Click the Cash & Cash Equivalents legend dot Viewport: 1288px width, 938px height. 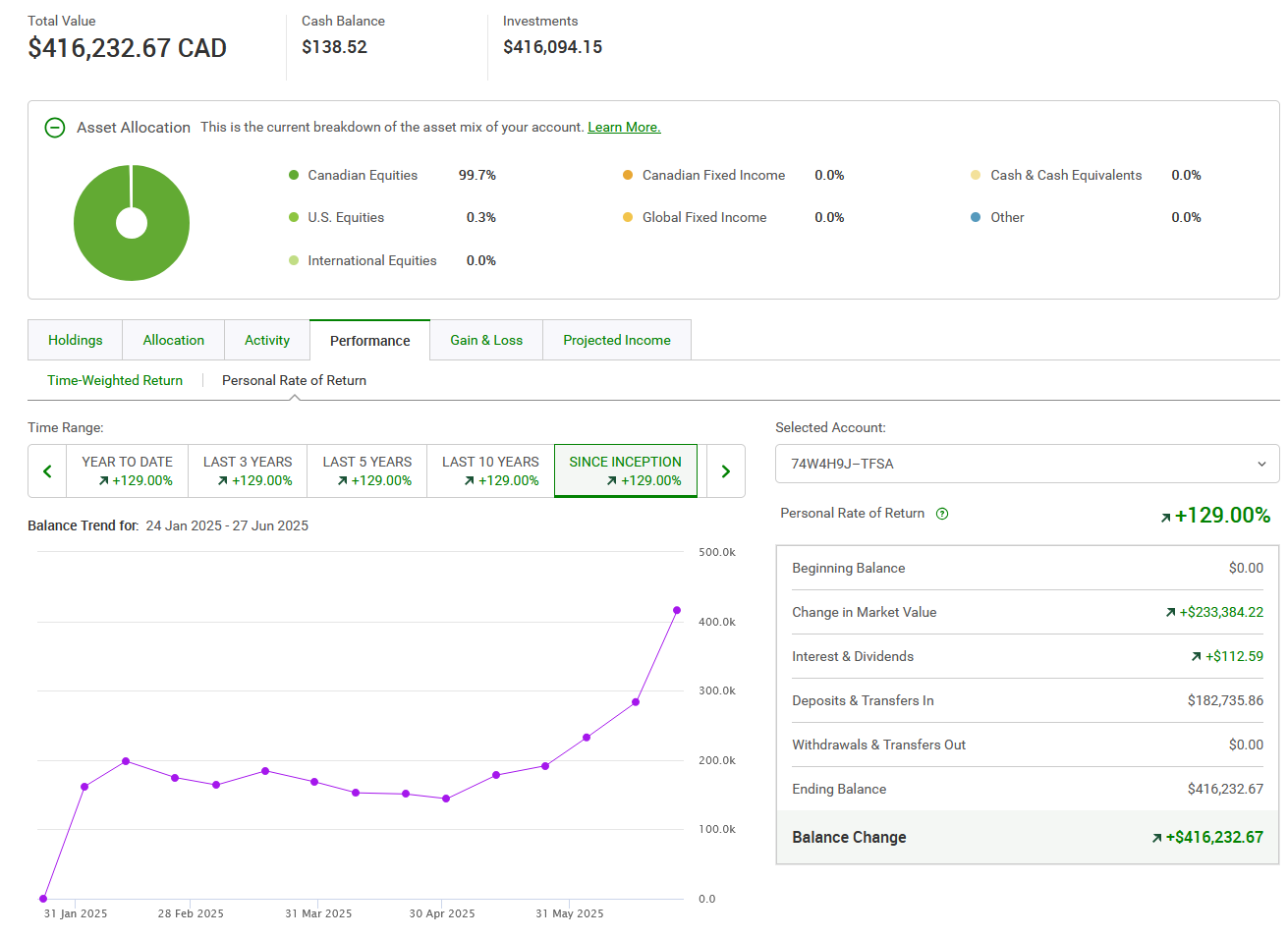(976, 175)
